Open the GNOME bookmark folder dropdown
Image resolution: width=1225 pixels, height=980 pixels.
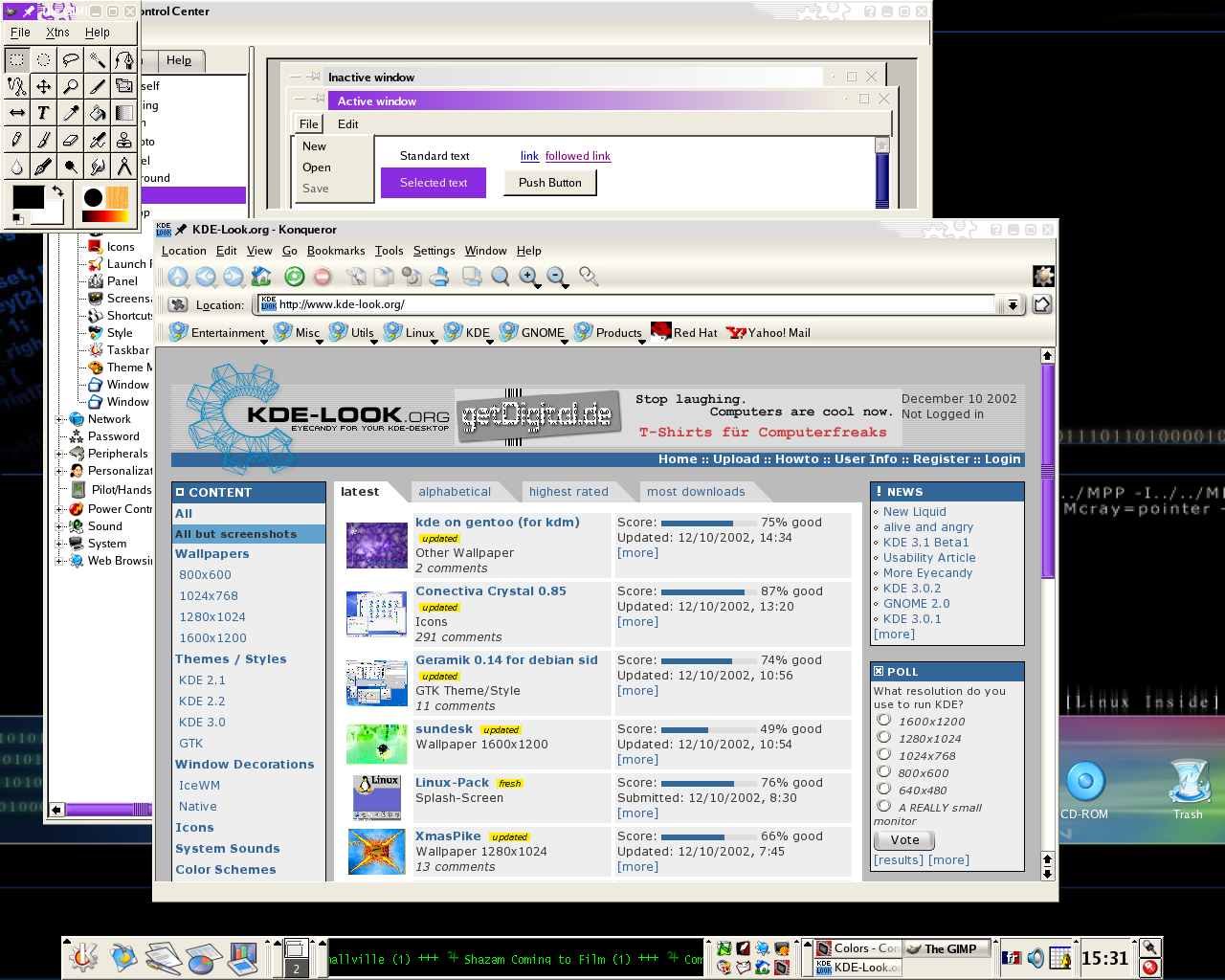click(x=565, y=341)
